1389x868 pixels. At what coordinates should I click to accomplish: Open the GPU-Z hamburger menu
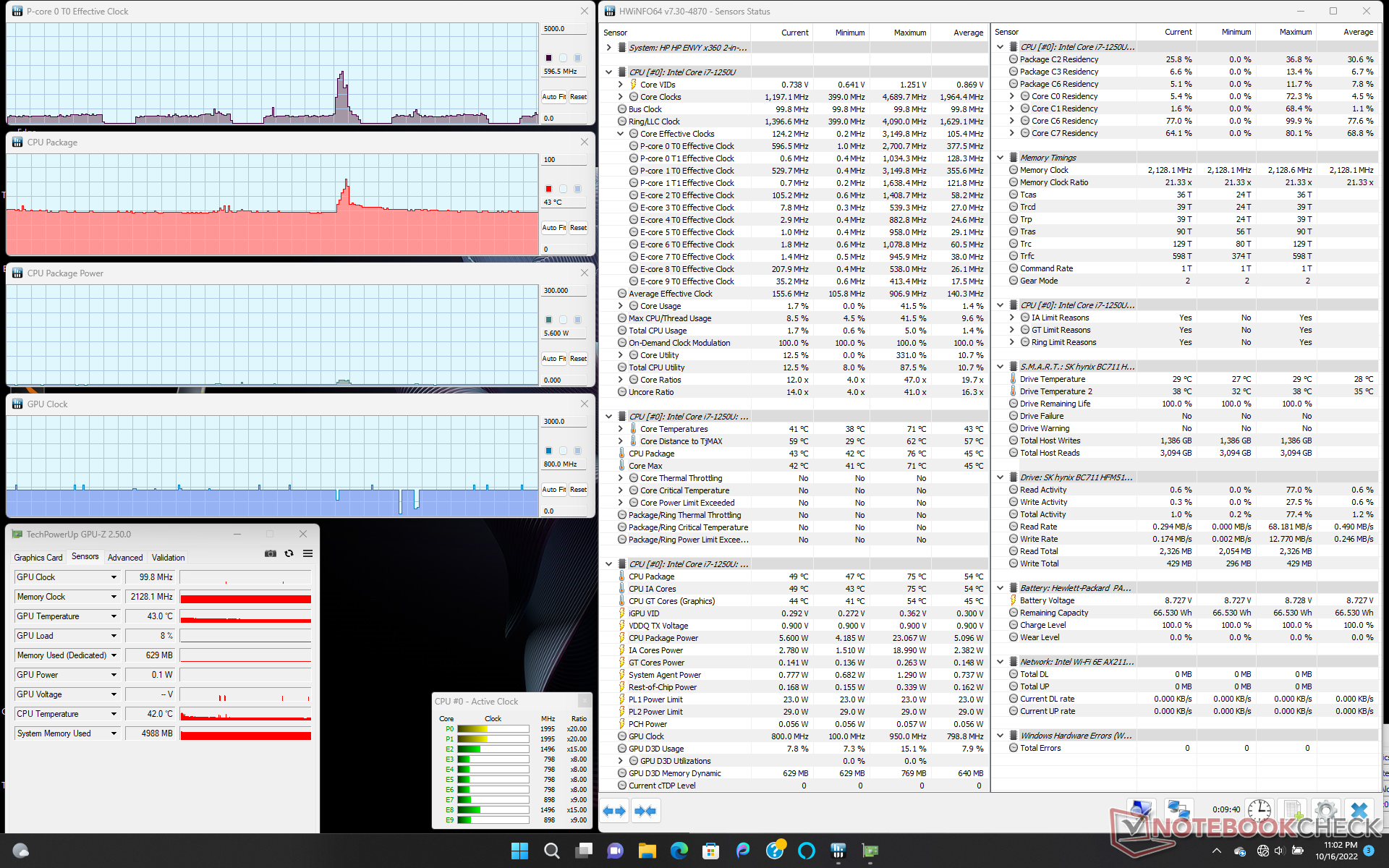307,553
